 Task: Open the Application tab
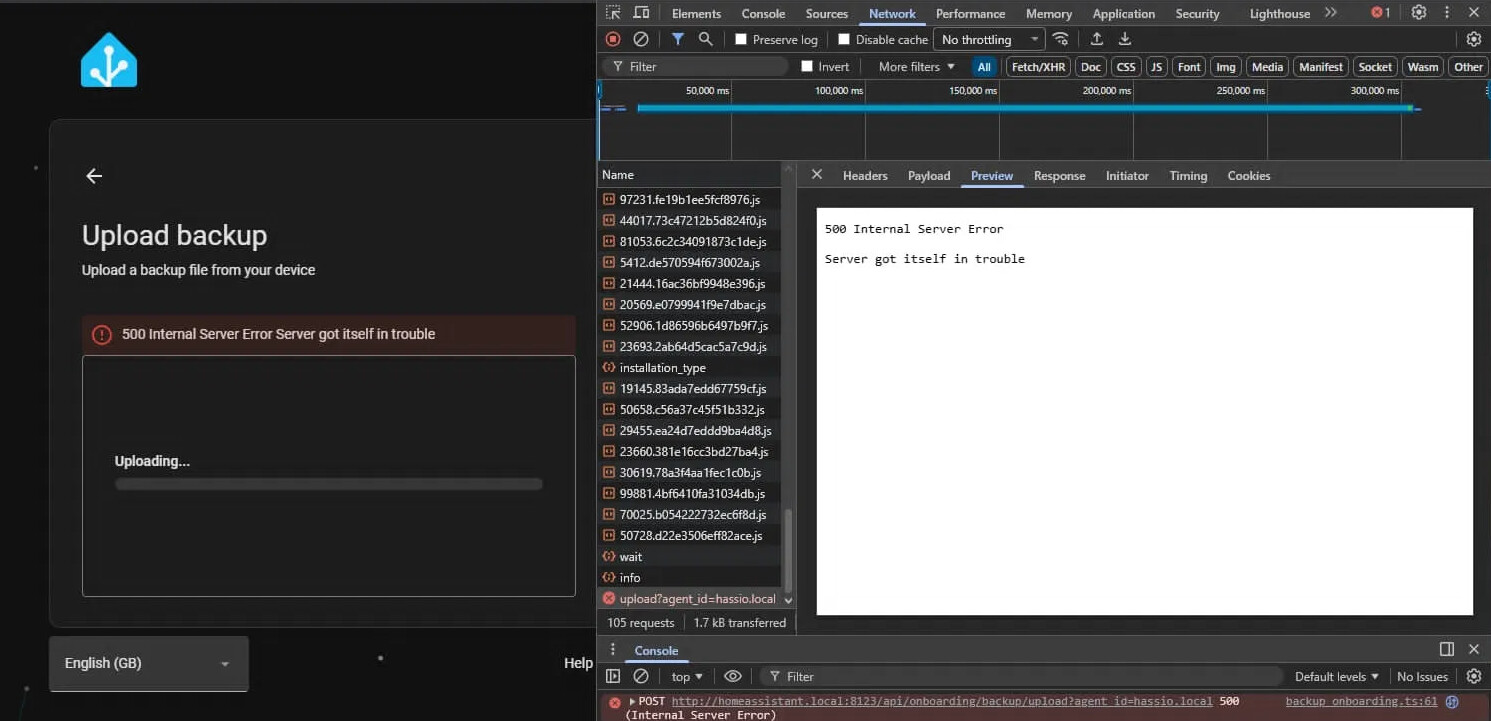[1123, 13]
